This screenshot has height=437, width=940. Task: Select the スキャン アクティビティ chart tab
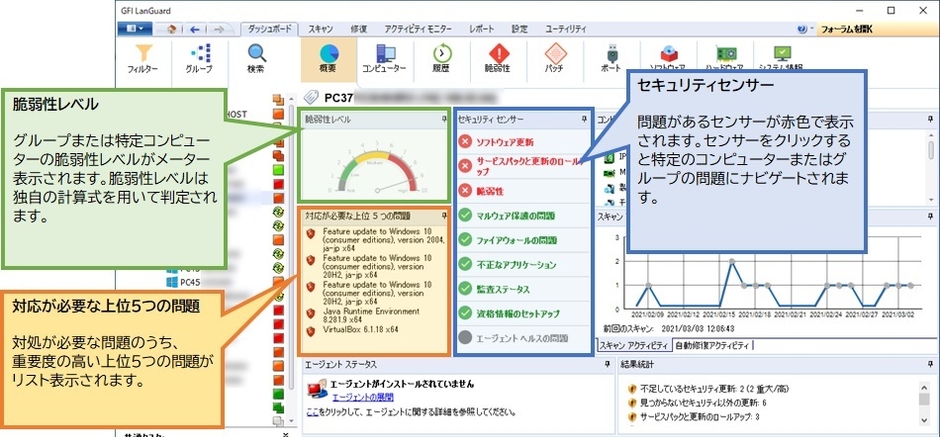(x=634, y=345)
